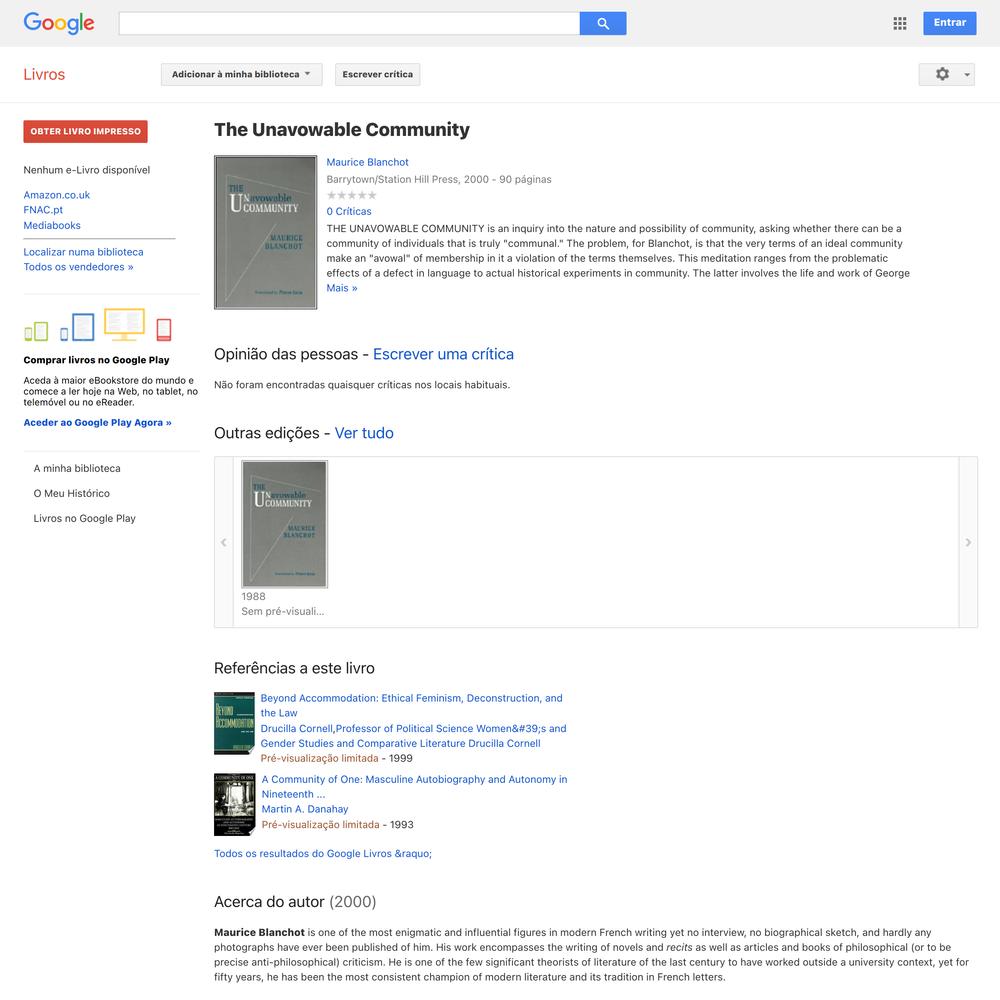Click OBTER LIVRO IMPRESSO button
The height and width of the screenshot is (1000, 1000).
pyautogui.click(x=85, y=131)
